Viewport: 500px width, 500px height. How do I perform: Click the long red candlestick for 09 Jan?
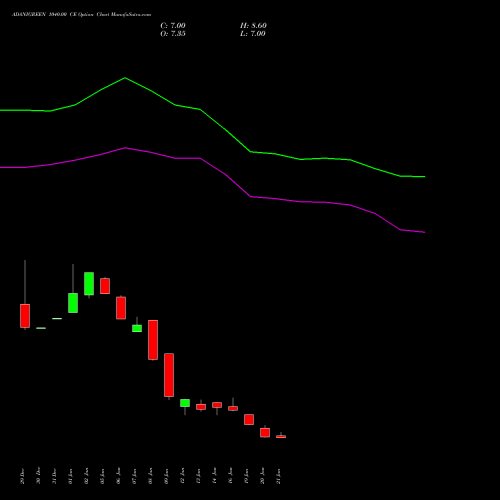(169, 375)
